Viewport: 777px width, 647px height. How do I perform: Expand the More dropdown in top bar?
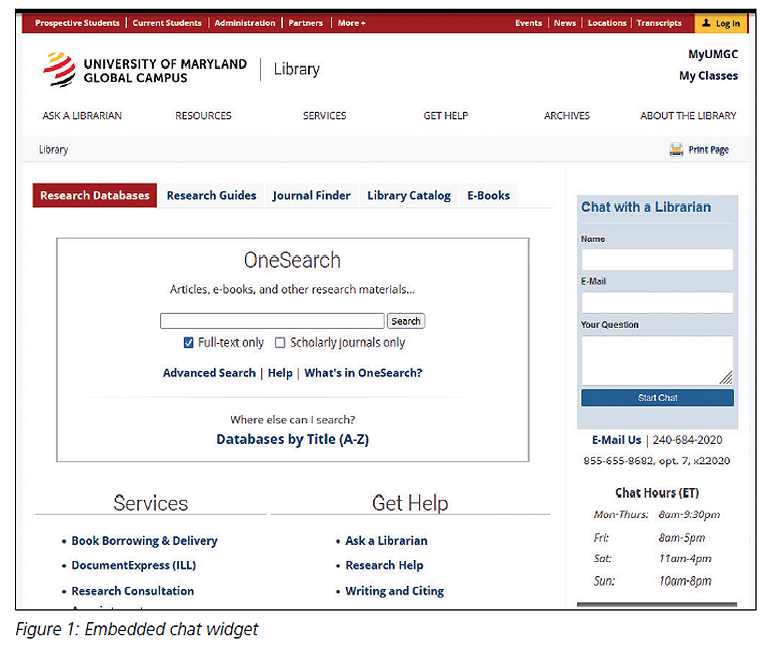pos(351,23)
